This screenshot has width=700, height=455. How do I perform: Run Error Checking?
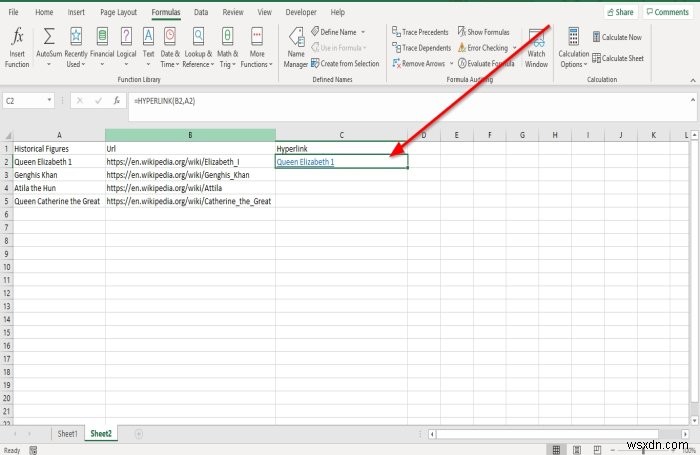pyautogui.click(x=483, y=47)
